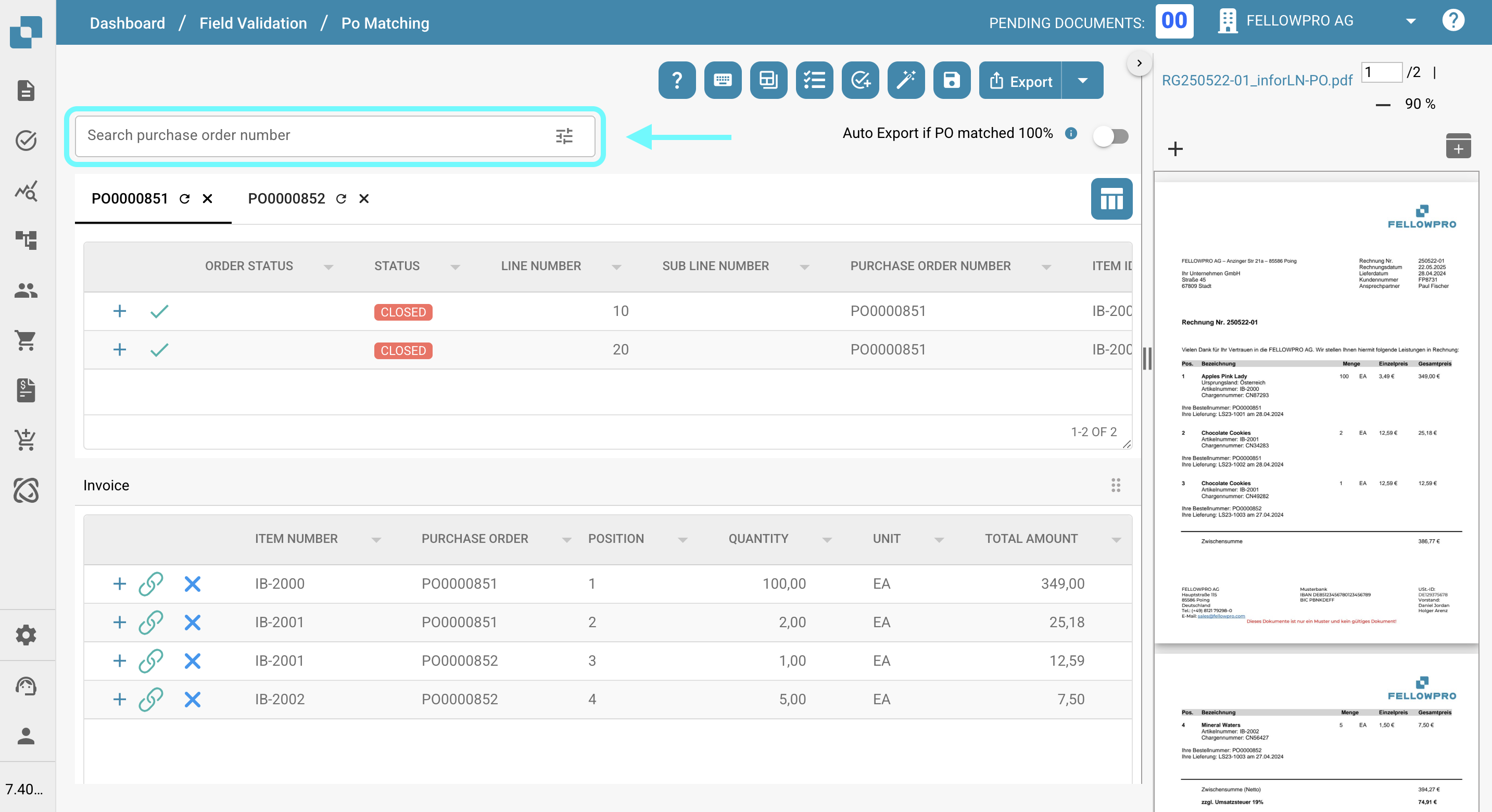
Task: Toggle checkmark on PO line 10
Action: pos(159,311)
